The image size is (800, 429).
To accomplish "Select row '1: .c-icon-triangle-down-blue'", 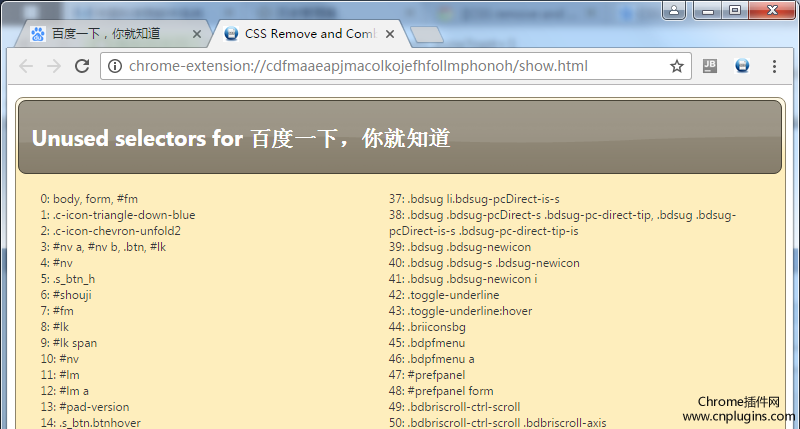I will coord(118,215).
